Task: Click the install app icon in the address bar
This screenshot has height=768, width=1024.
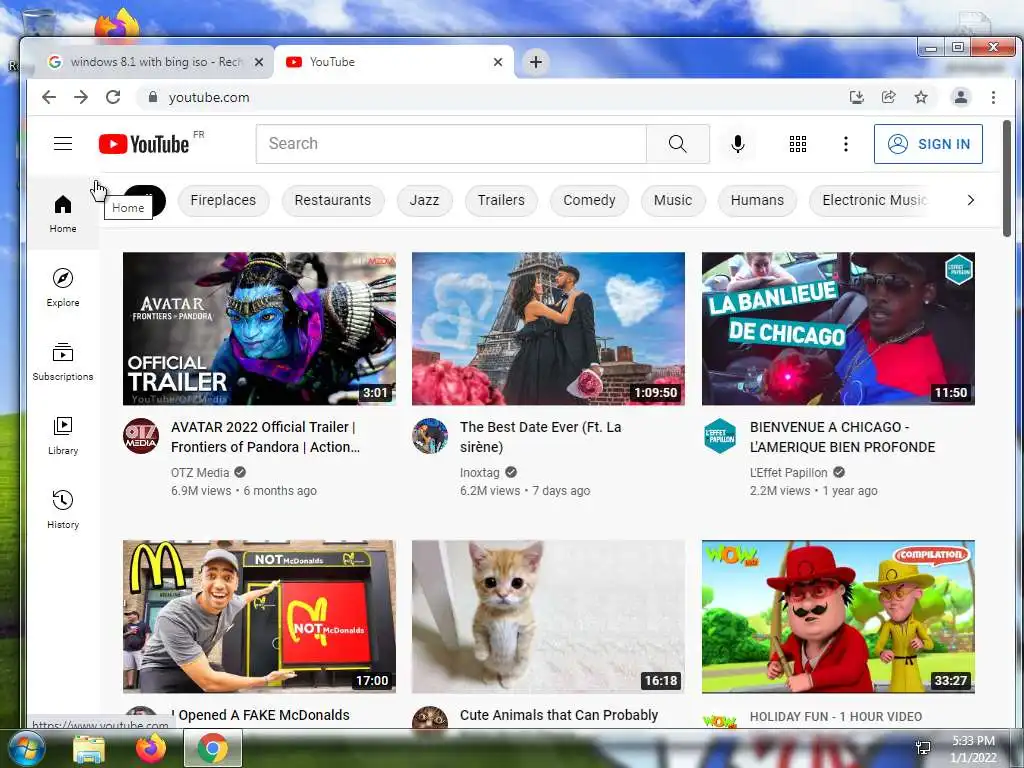Action: (856, 97)
